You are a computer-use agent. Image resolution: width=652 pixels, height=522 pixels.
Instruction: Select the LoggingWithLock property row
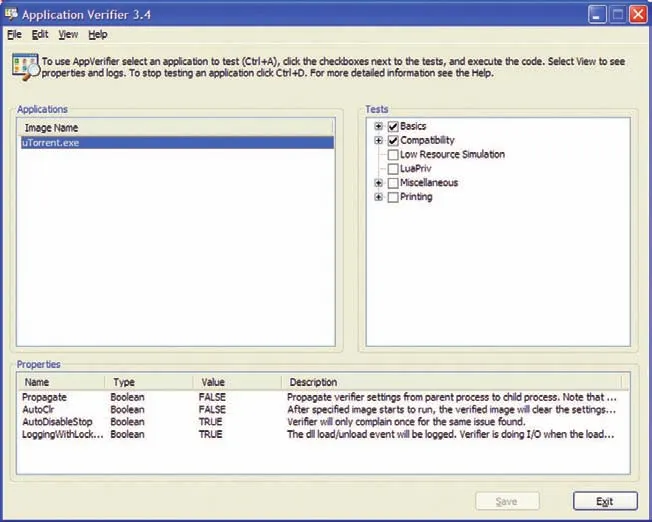coord(323,434)
